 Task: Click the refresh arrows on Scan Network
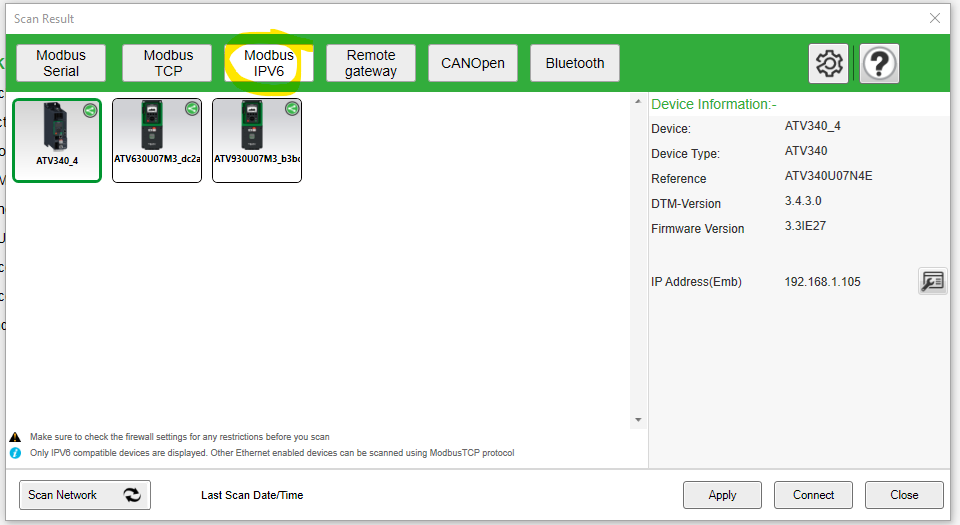click(x=132, y=494)
